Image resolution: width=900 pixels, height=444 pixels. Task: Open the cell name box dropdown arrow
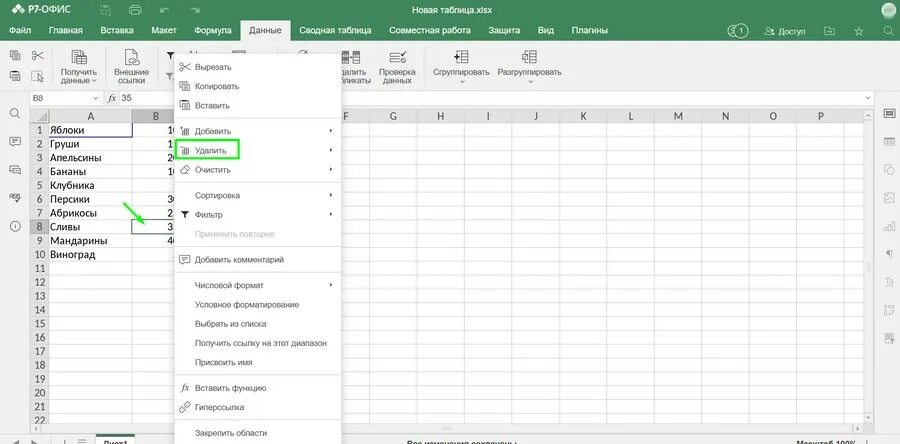[94, 99]
